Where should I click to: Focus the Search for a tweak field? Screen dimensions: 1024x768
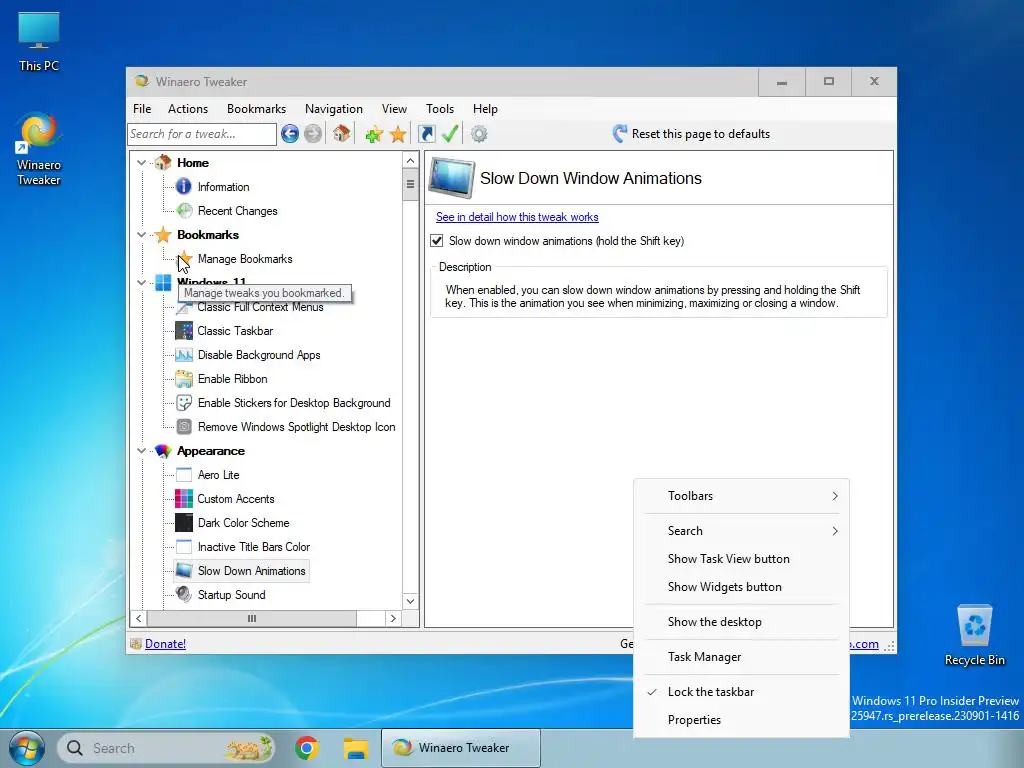pyautogui.click(x=202, y=134)
